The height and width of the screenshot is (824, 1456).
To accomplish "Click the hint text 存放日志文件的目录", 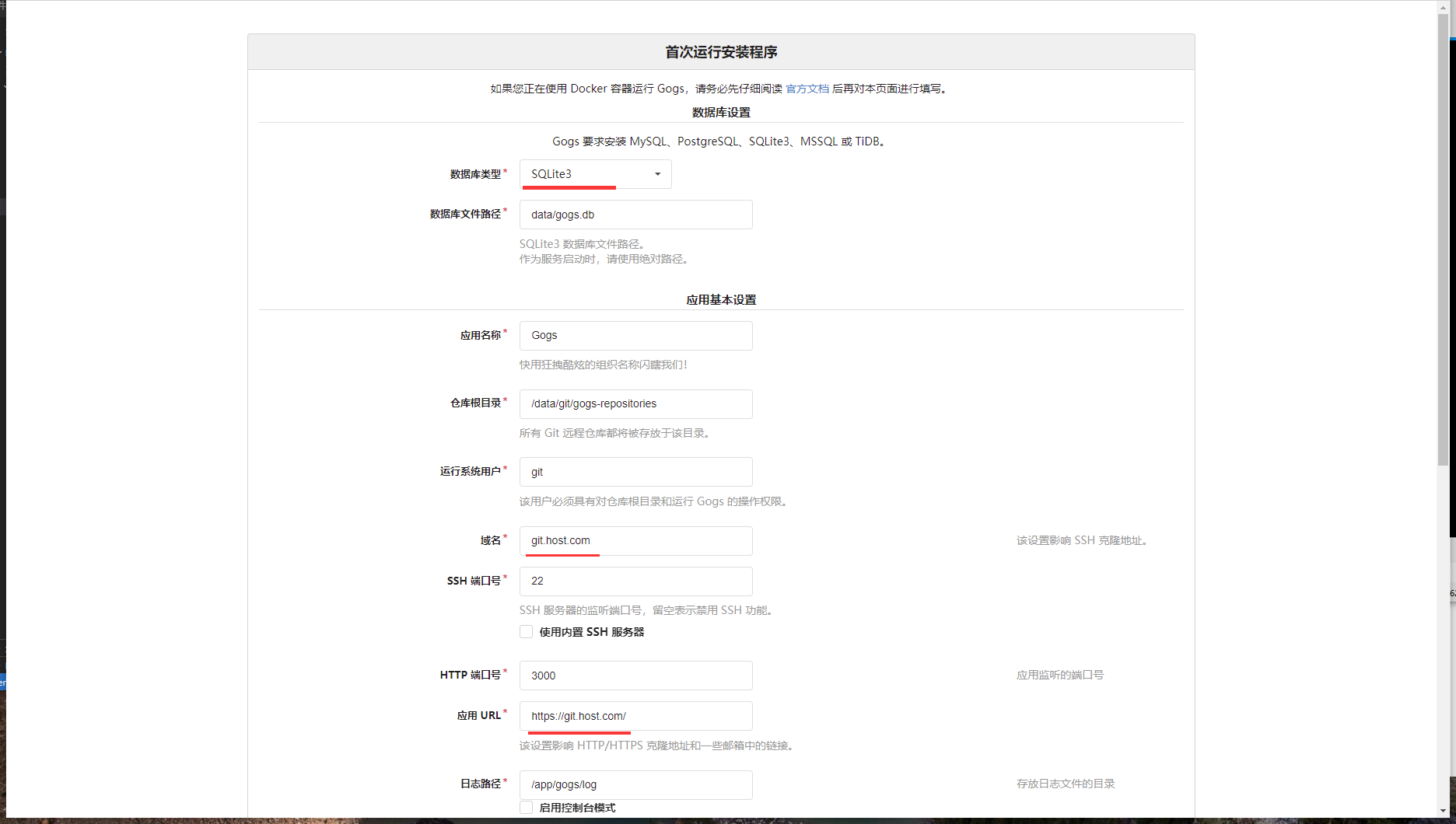I will click(x=1066, y=784).
